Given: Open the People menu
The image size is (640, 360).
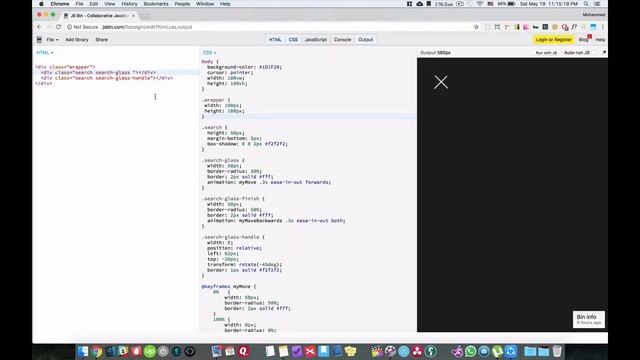Looking at the screenshot, I should 182,4.
